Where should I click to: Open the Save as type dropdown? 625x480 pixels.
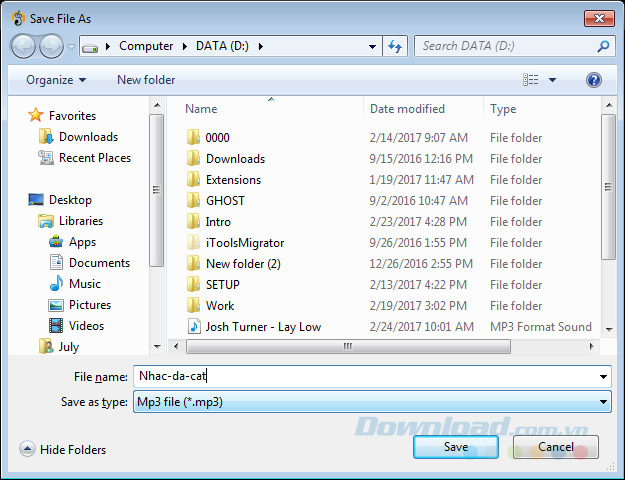click(373, 402)
